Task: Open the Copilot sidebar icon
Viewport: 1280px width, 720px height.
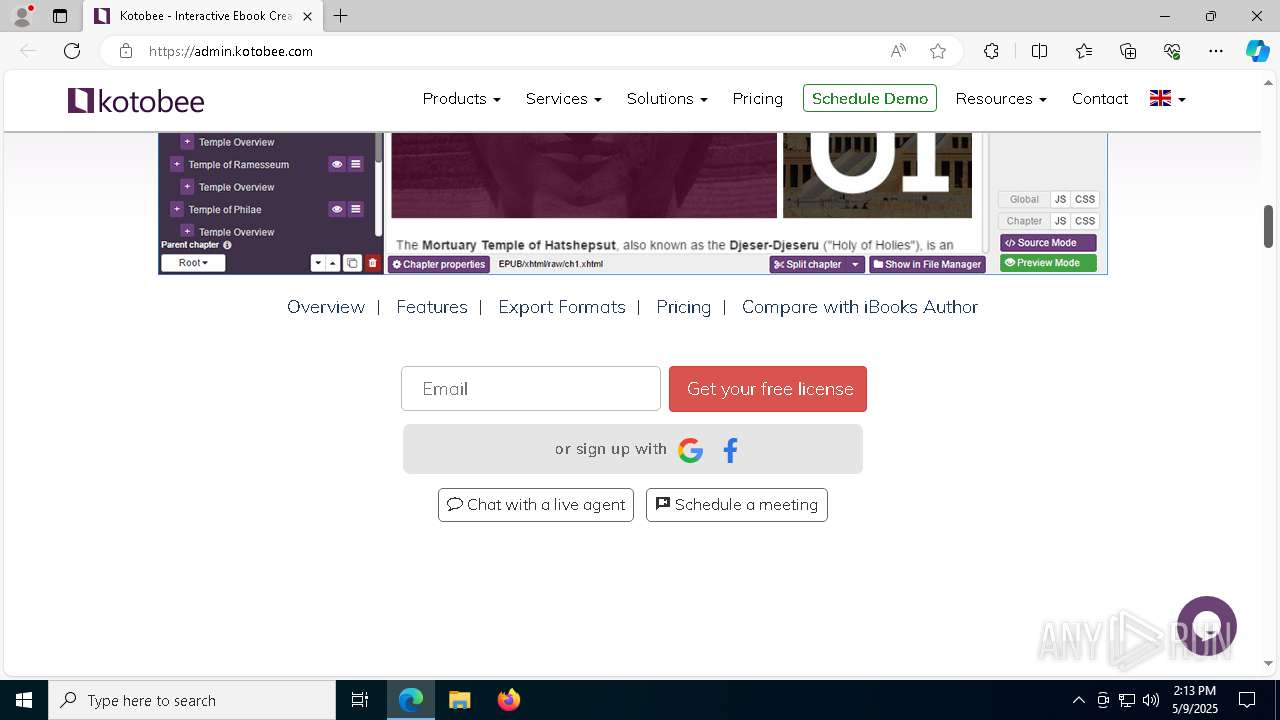Action: [x=1257, y=51]
